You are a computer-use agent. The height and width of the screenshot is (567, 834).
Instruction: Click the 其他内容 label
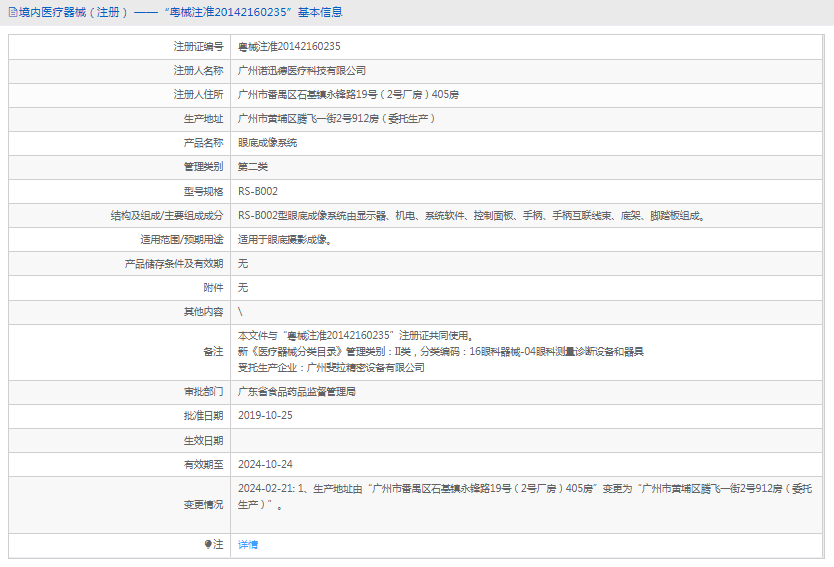204,312
